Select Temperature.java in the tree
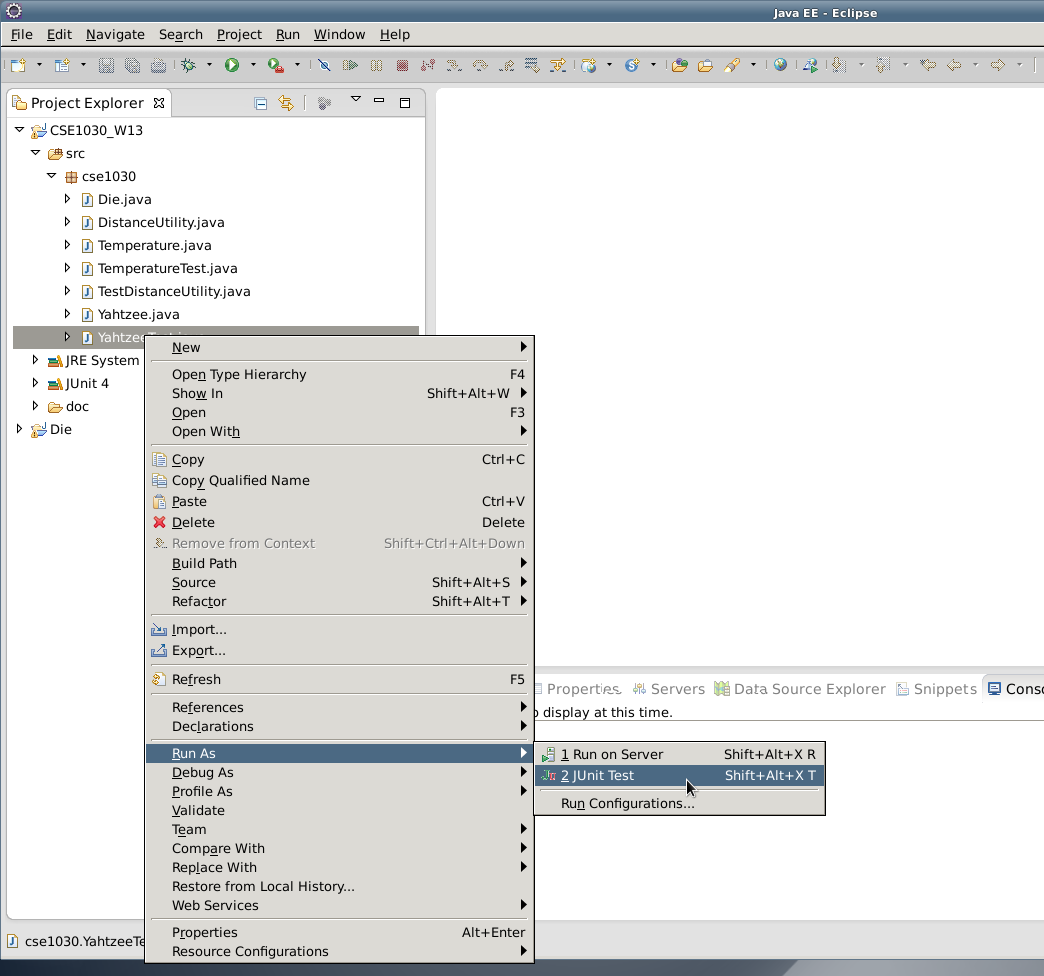The image size is (1044, 976). pyautogui.click(x=154, y=246)
